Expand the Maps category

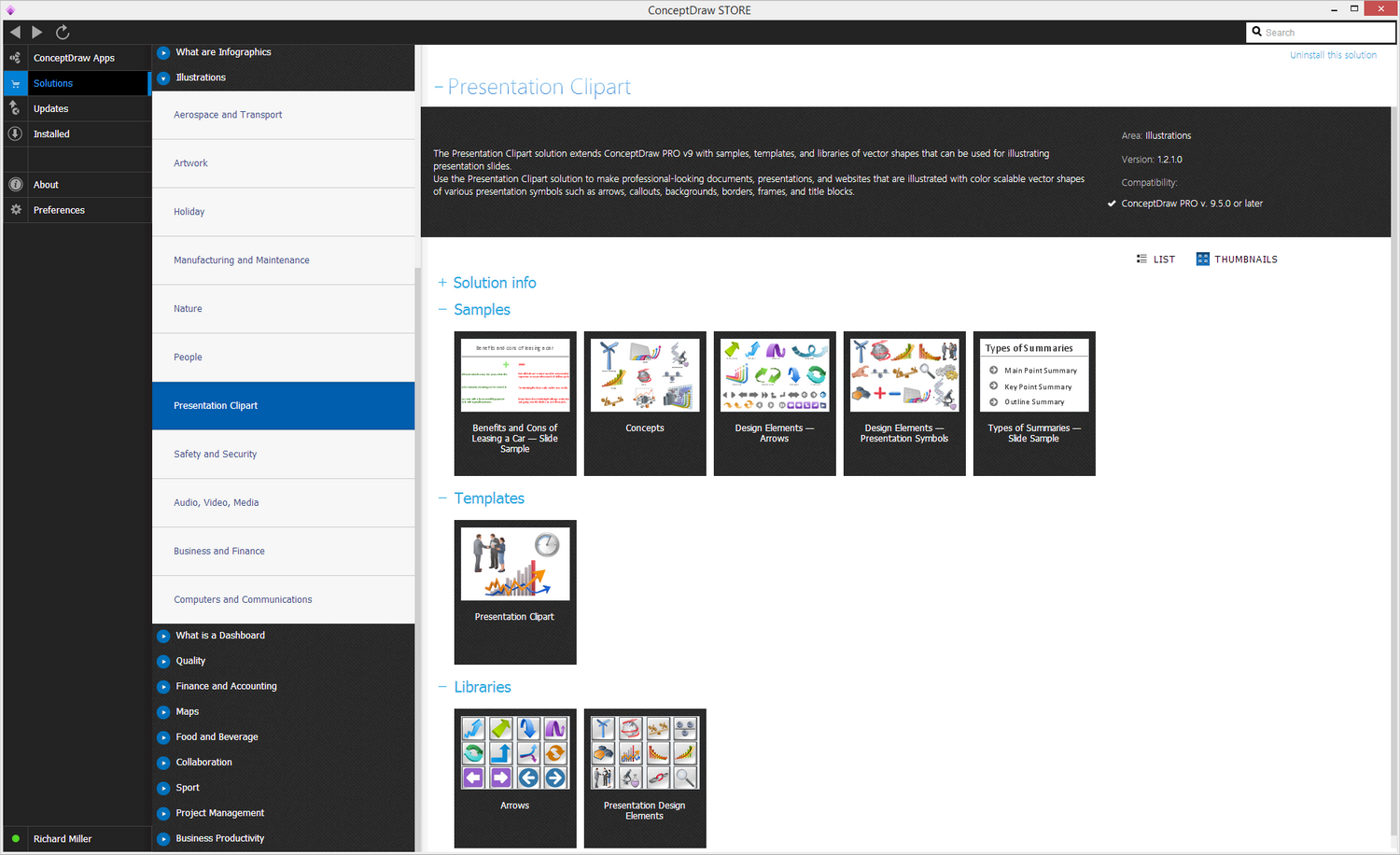tap(163, 711)
